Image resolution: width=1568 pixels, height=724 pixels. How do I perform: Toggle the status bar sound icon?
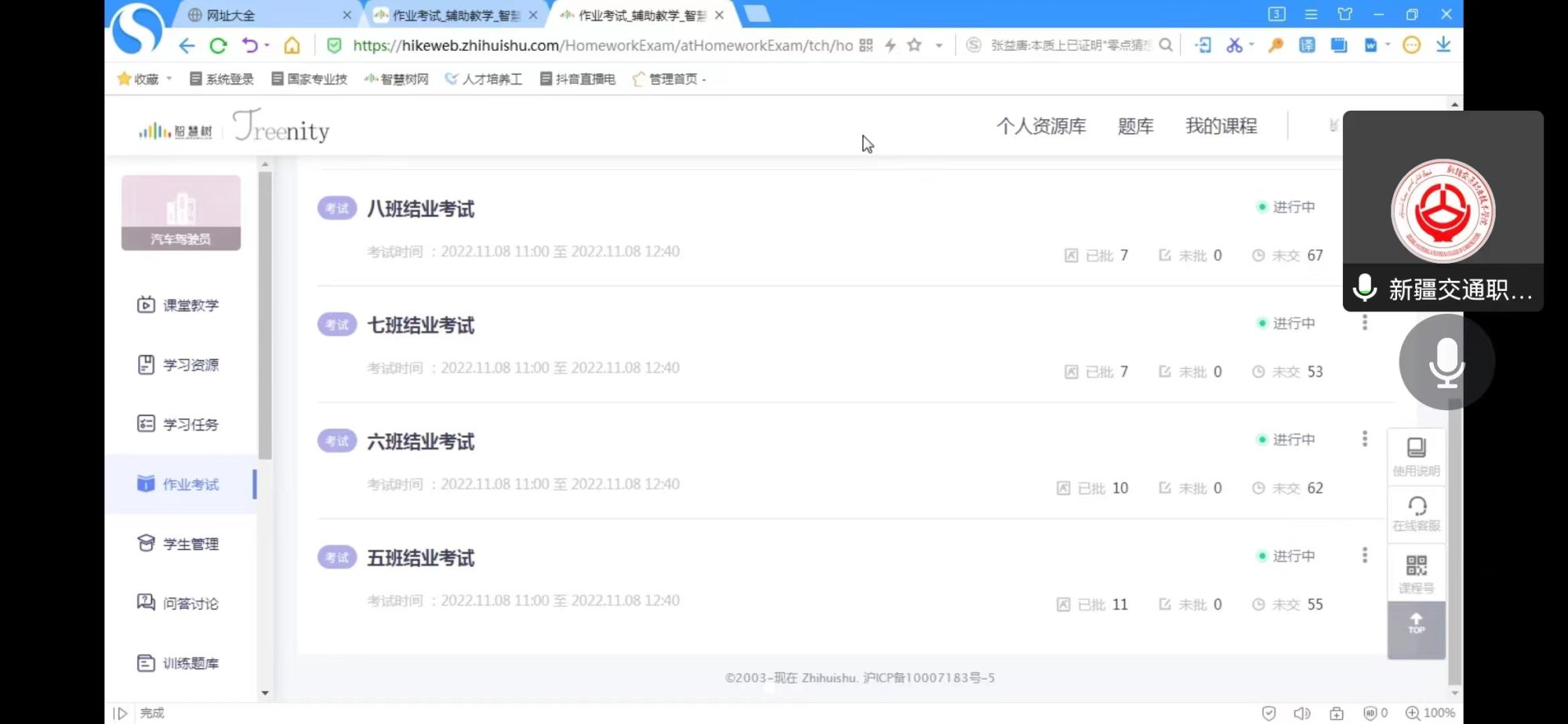(1301, 713)
